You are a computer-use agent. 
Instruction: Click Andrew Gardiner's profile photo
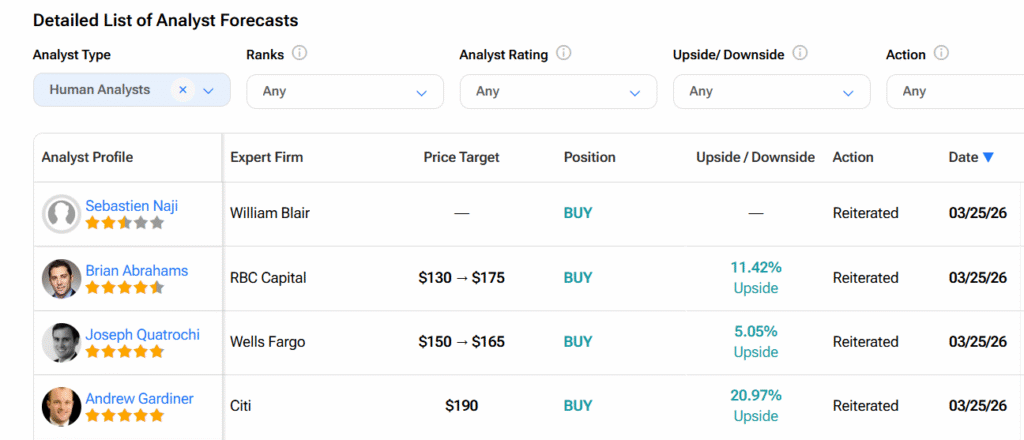(61, 406)
